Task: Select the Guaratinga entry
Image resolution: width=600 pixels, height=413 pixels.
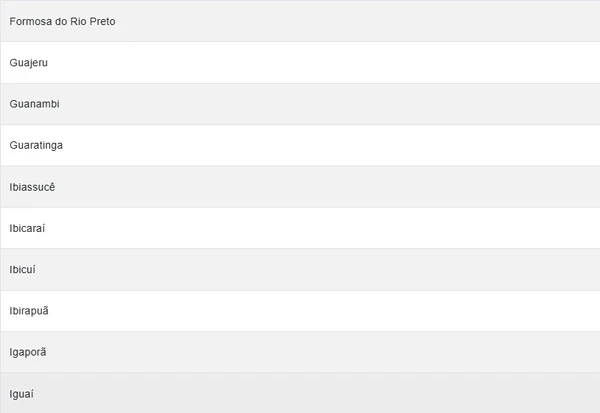Action: point(300,145)
